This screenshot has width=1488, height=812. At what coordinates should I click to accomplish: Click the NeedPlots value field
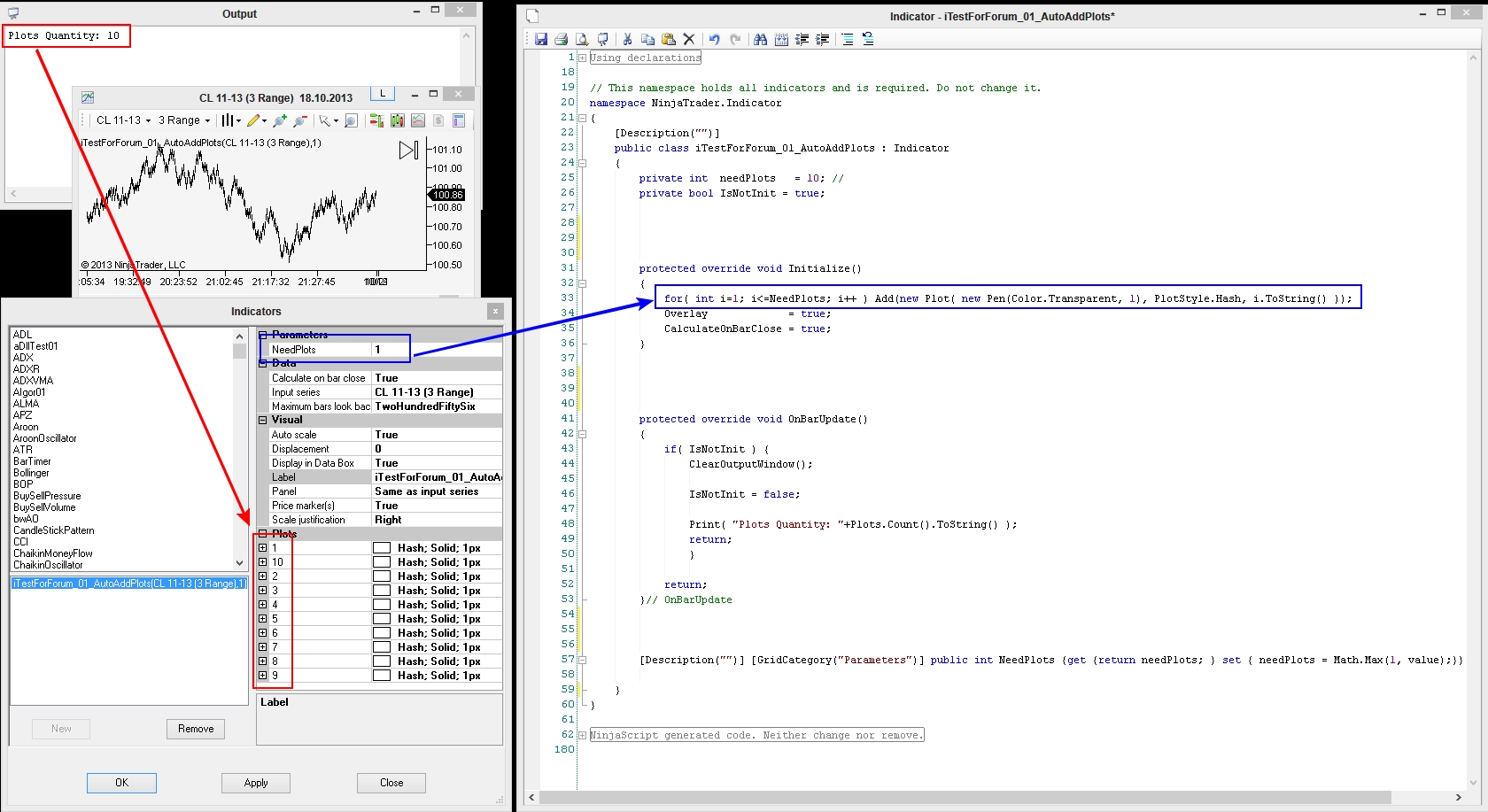[434, 350]
